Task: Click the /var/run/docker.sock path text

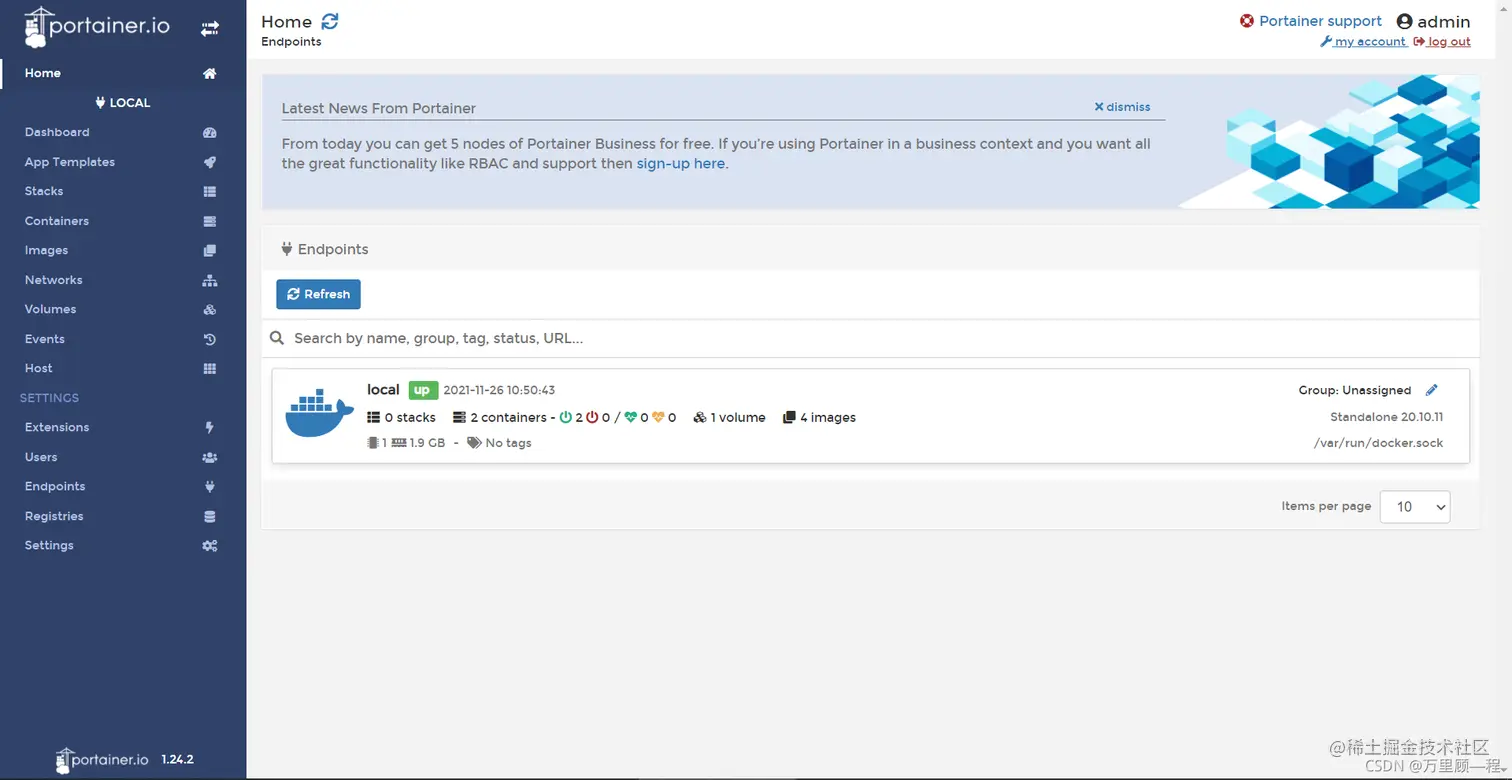Action: (x=1378, y=443)
